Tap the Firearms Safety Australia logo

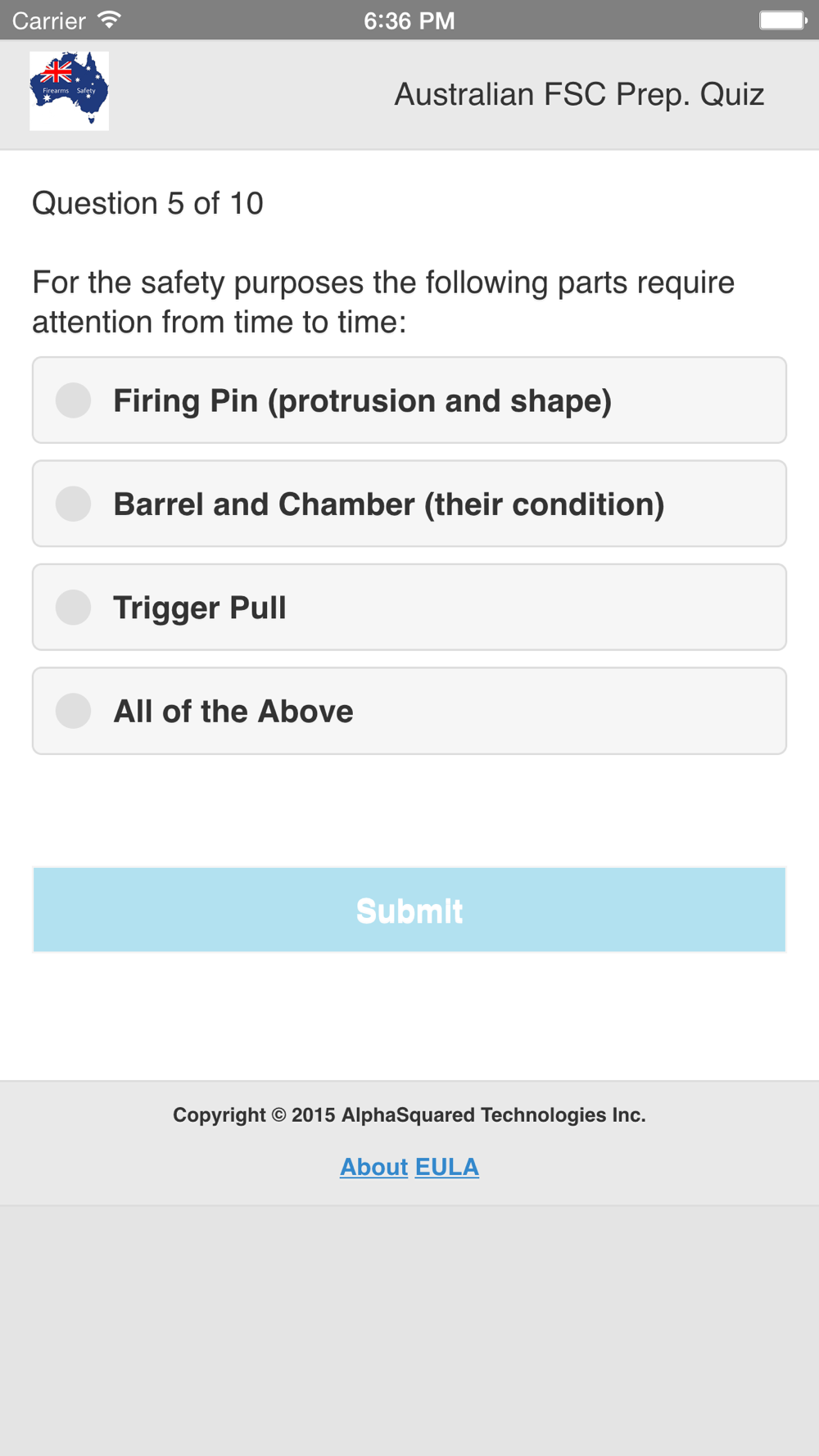coord(69,91)
